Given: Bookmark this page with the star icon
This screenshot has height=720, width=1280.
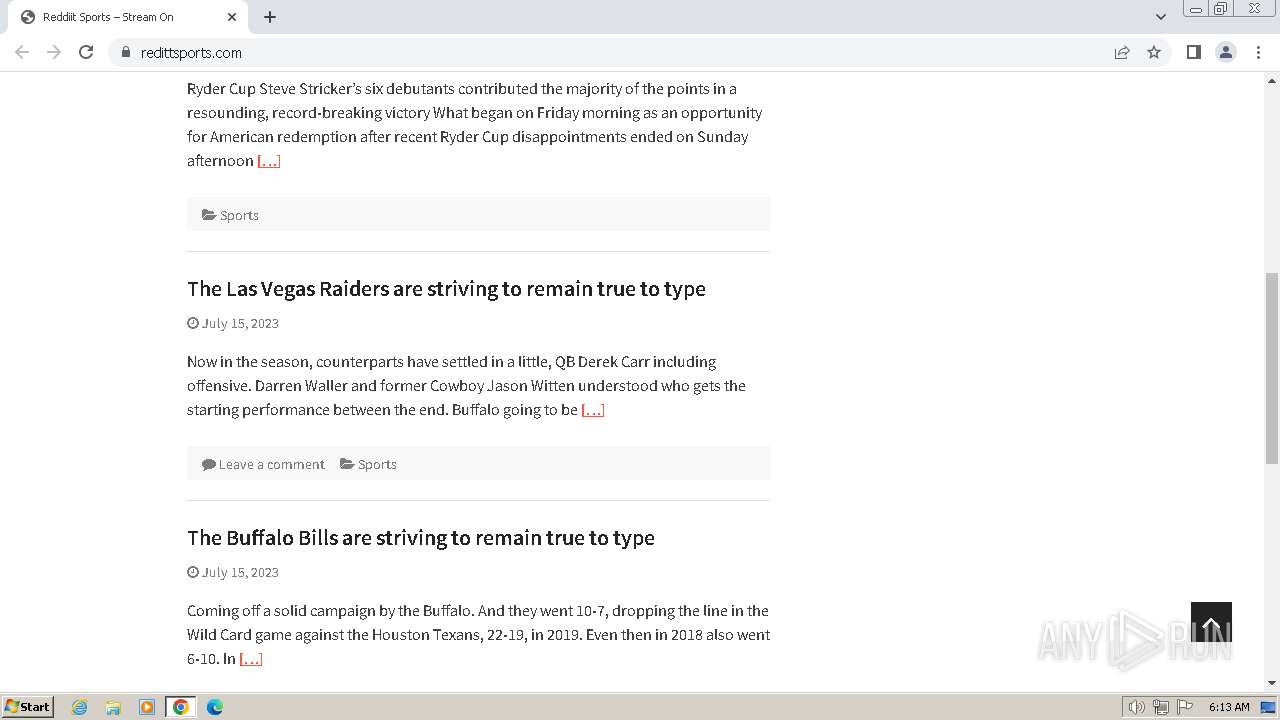Looking at the screenshot, I should tap(1154, 52).
